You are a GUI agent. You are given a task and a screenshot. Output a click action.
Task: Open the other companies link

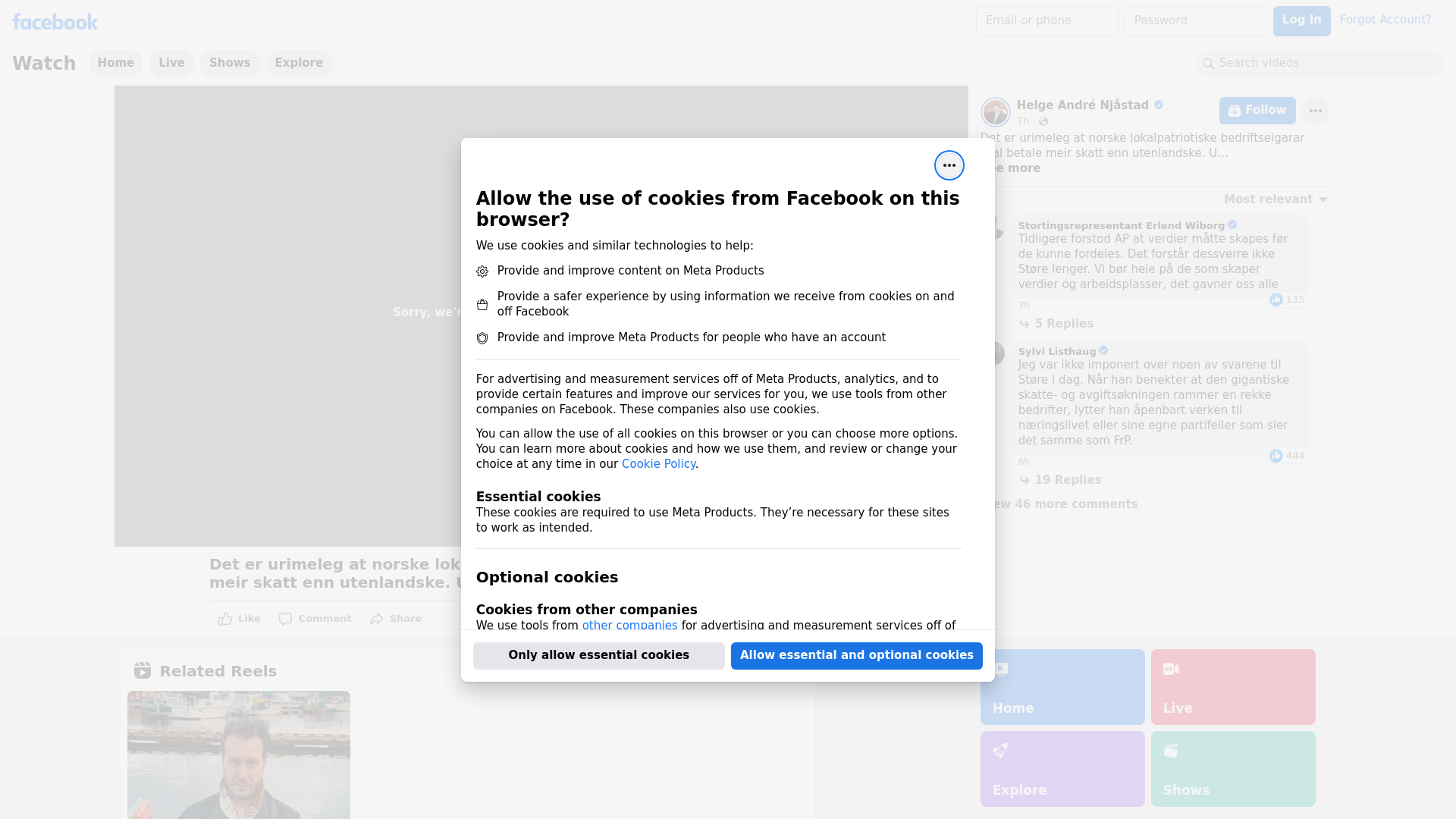coord(629,625)
